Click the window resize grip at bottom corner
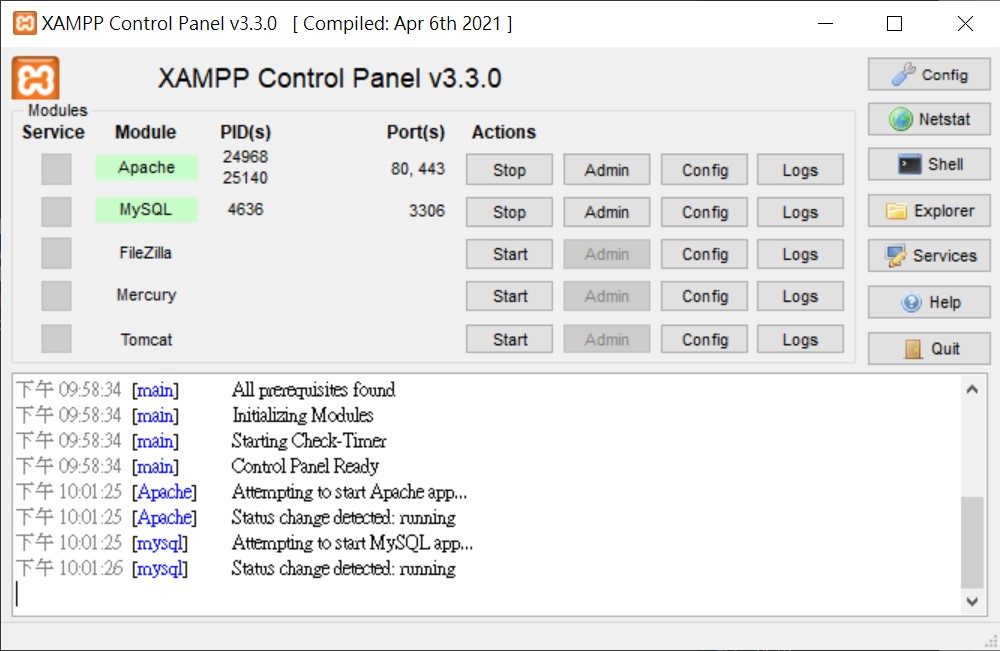1000x651 pixels. (x=991, y=642)
